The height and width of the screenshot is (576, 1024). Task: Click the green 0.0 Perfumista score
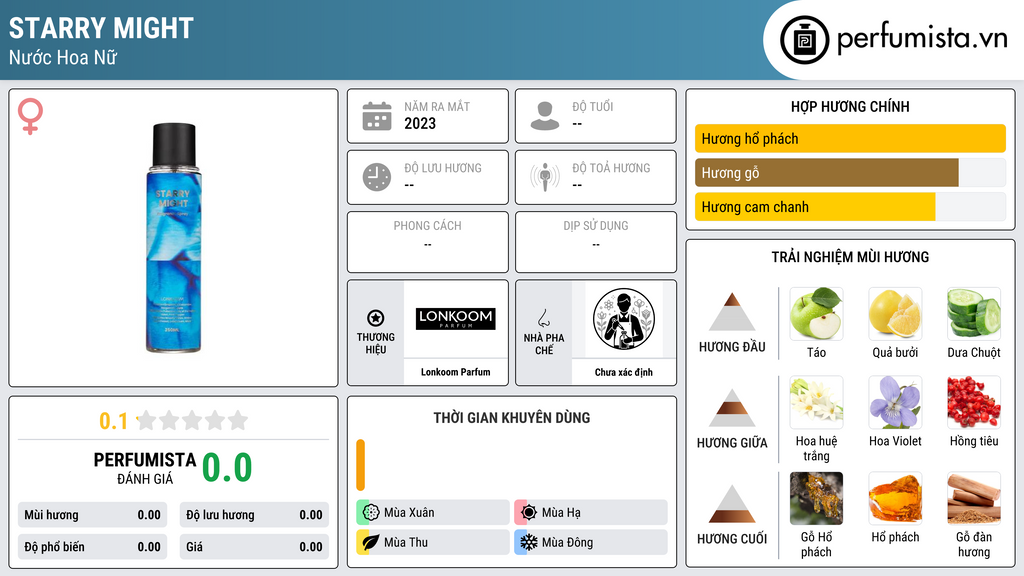[x=227, y=467]
